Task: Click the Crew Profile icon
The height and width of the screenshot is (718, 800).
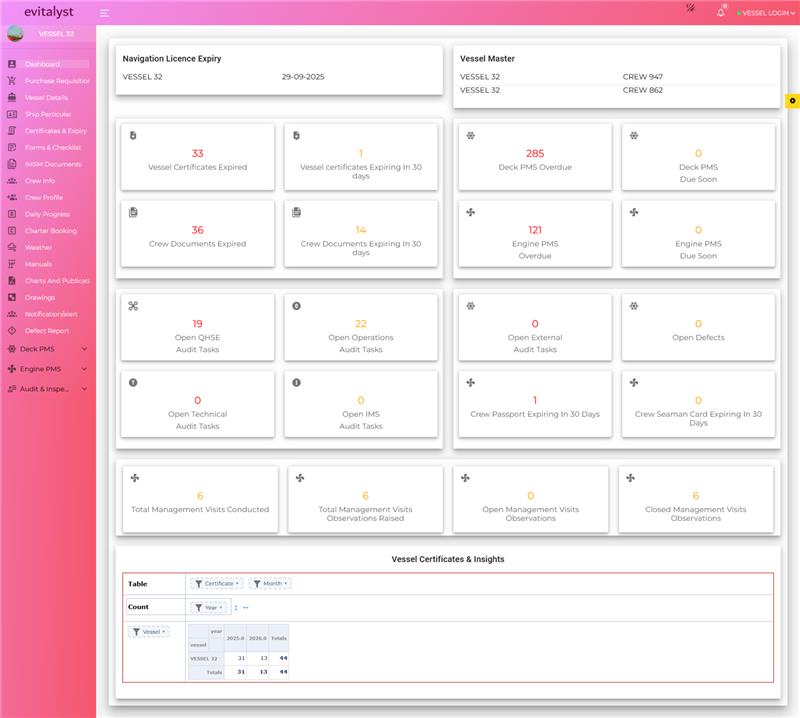Action: click(12, 197)
